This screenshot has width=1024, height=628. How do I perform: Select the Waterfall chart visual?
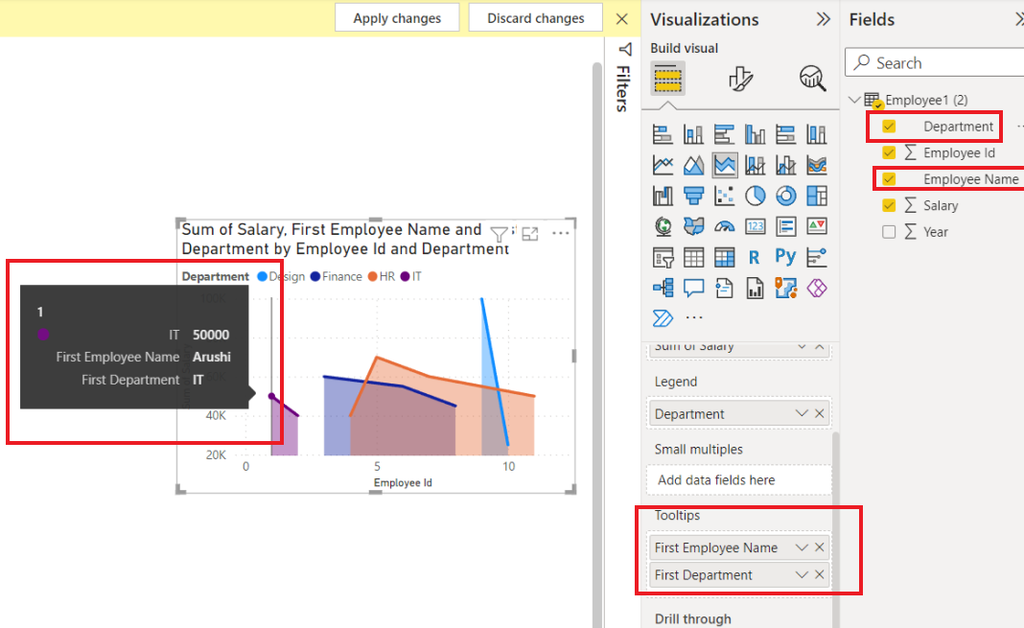(x=662, y=195)
